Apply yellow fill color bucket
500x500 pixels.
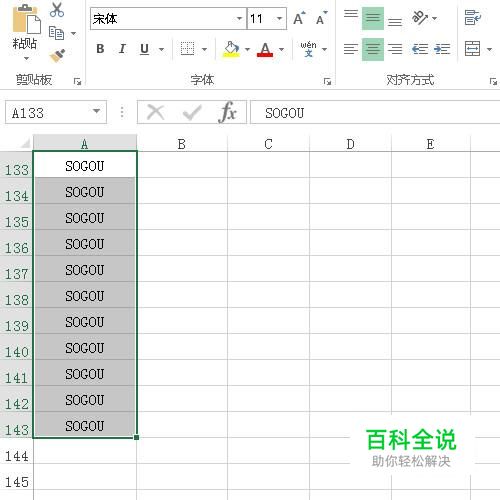pyautogui.click(x=232, y=49)
